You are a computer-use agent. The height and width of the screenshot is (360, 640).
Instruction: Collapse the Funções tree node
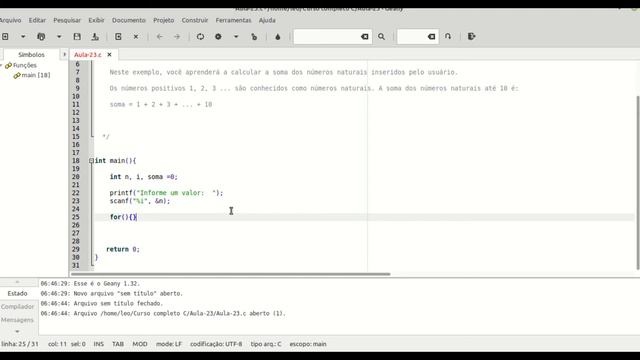(x=1, y=65)
